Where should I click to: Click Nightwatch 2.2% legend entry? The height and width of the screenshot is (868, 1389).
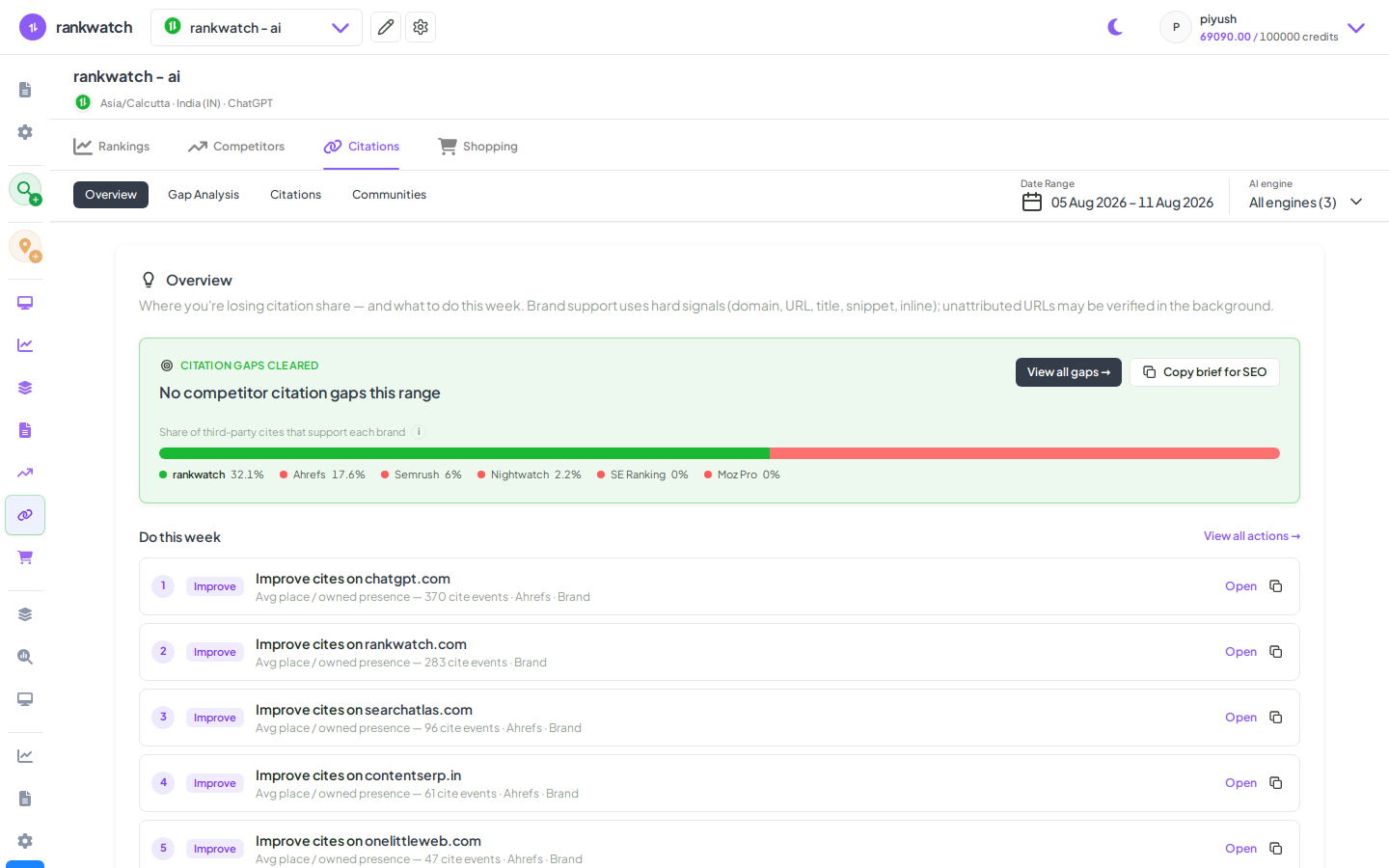pos(530,475)
